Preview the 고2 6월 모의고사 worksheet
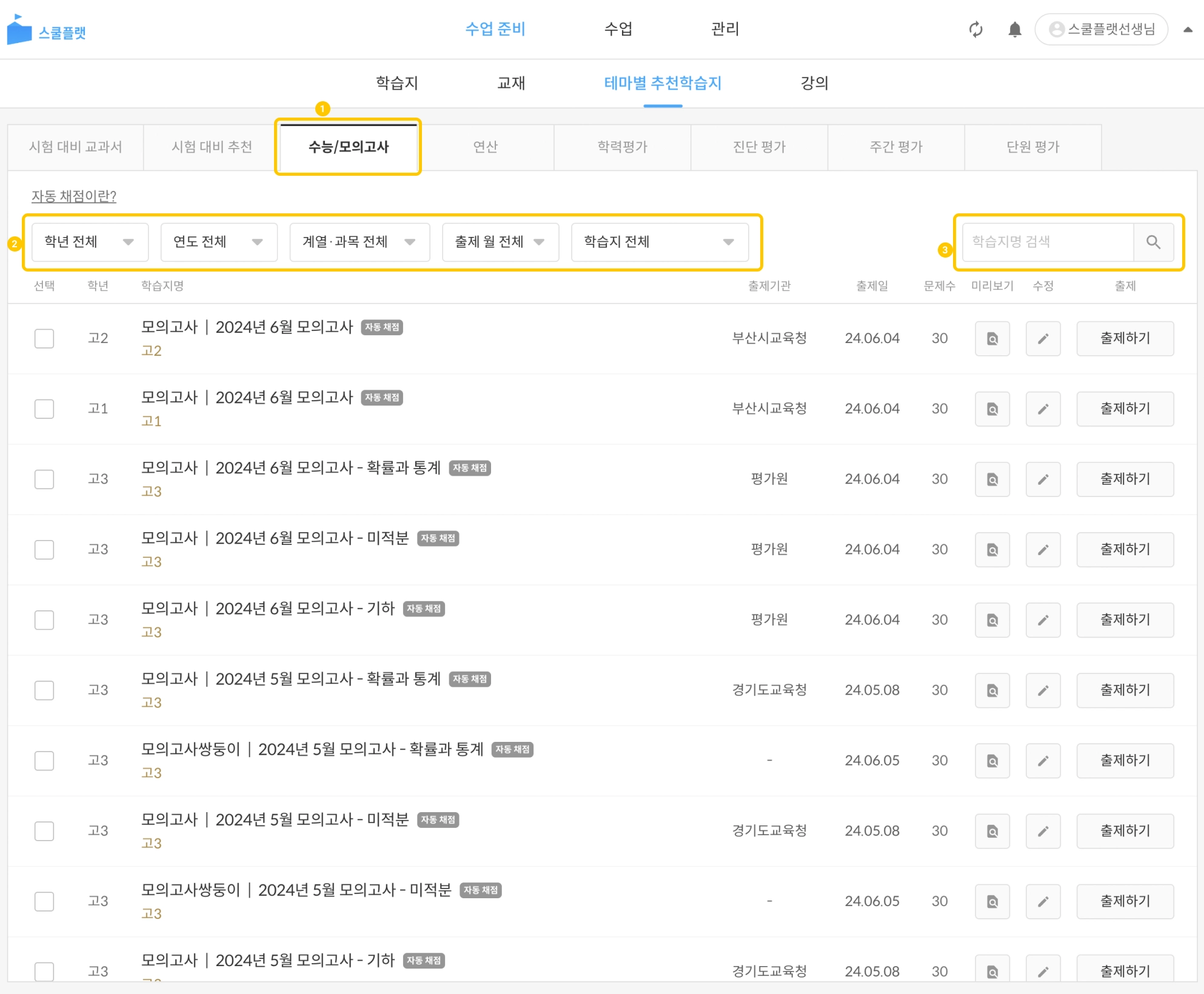1204x994 pixels. [992, 339]
